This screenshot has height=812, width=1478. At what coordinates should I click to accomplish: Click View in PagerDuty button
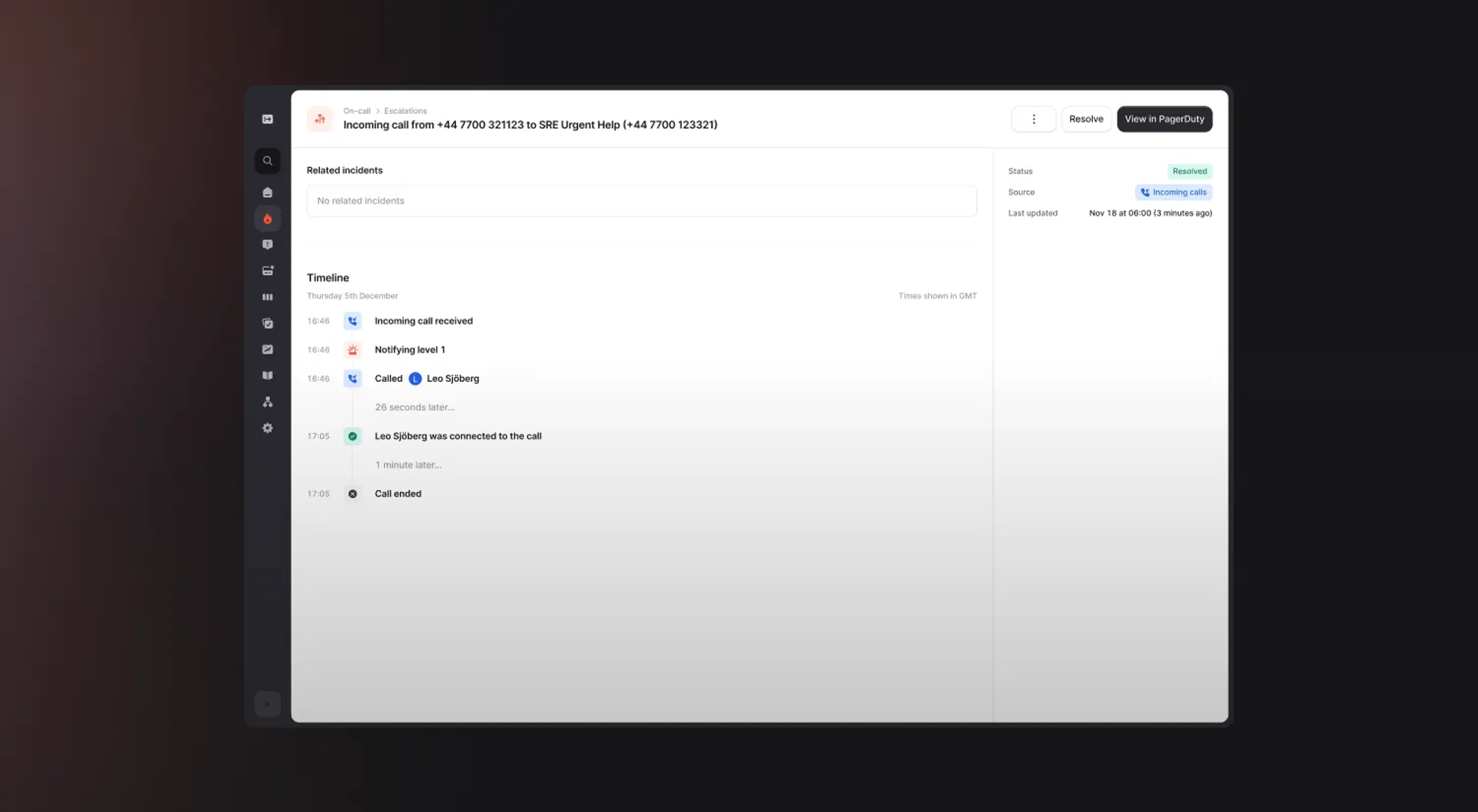[1164, 119]
